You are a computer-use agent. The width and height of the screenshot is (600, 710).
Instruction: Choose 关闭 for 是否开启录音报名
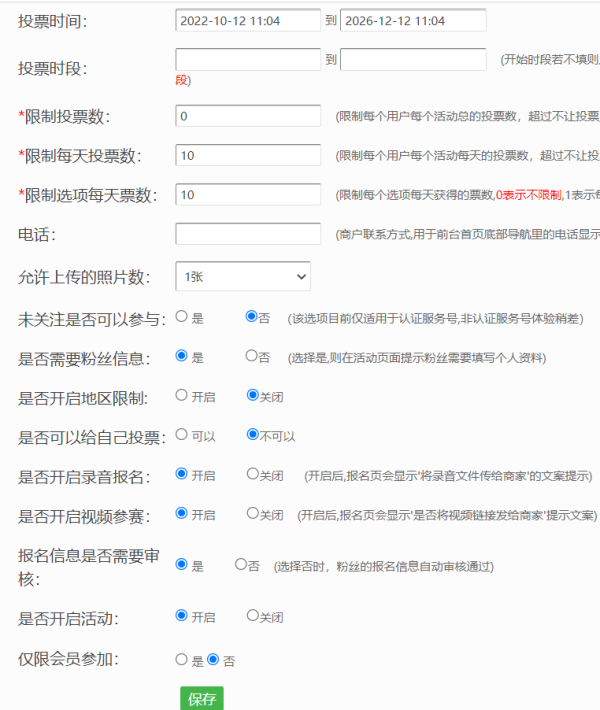click(x=252, y=474)
